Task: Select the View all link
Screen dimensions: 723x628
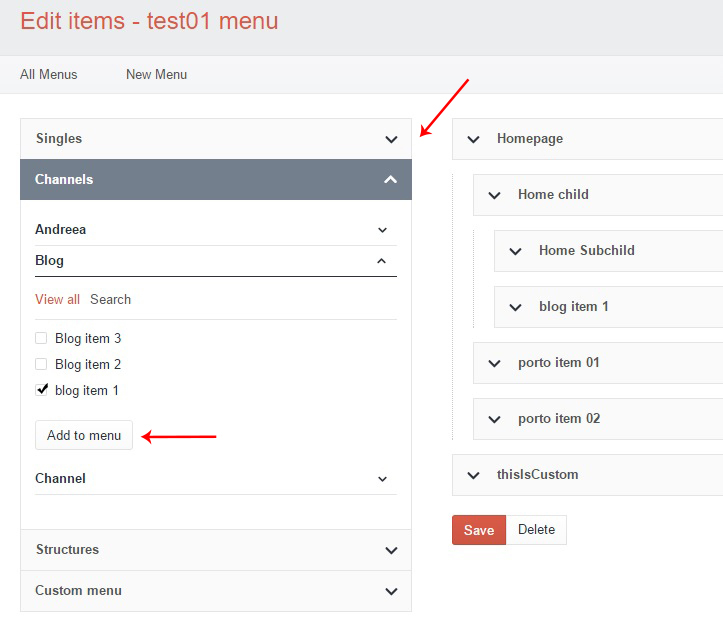Action: point(57,300)
